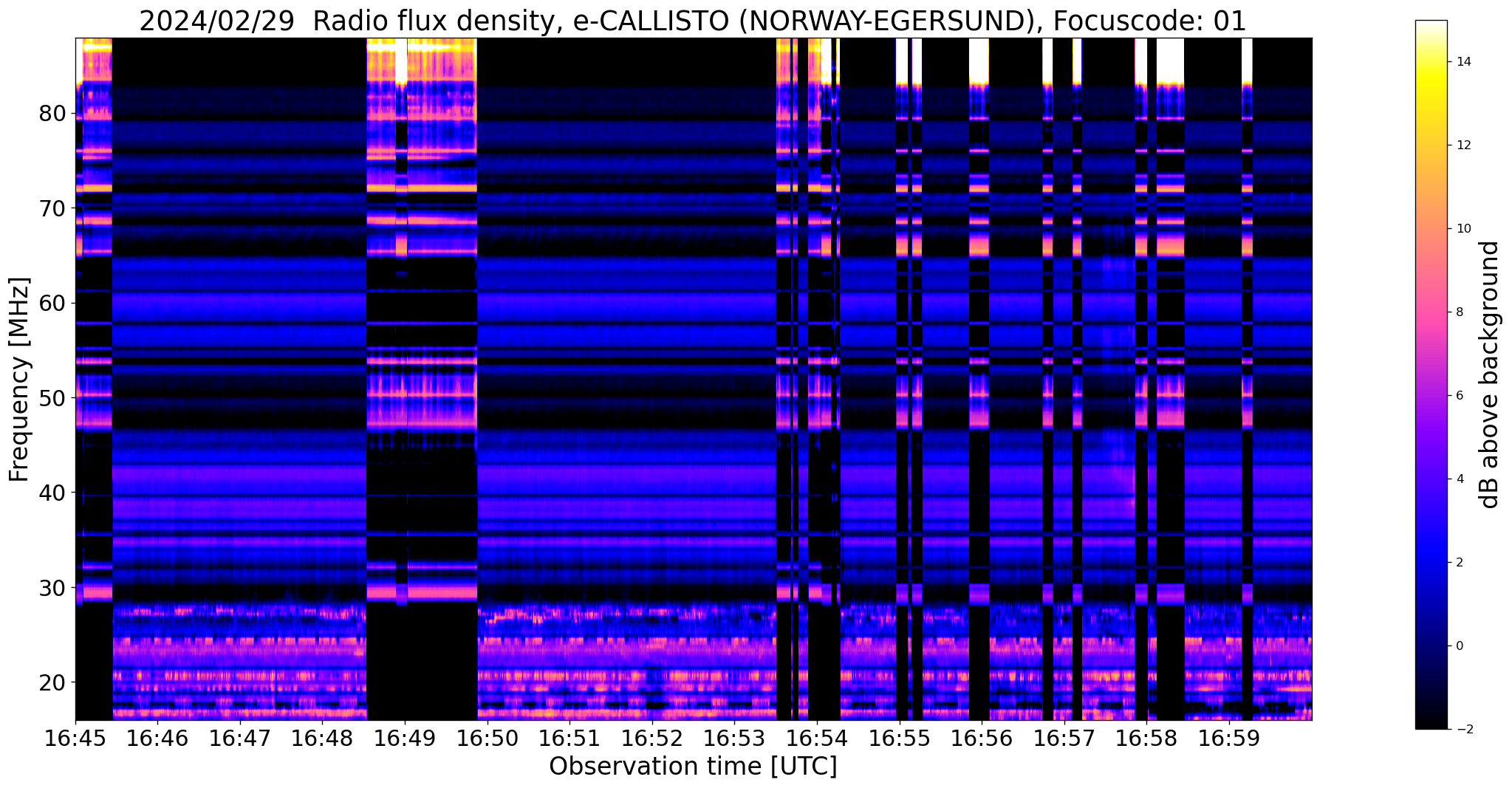Click the 16:57 time tick label
This screenshot has width=1512, height=788.
[1064, 737]
